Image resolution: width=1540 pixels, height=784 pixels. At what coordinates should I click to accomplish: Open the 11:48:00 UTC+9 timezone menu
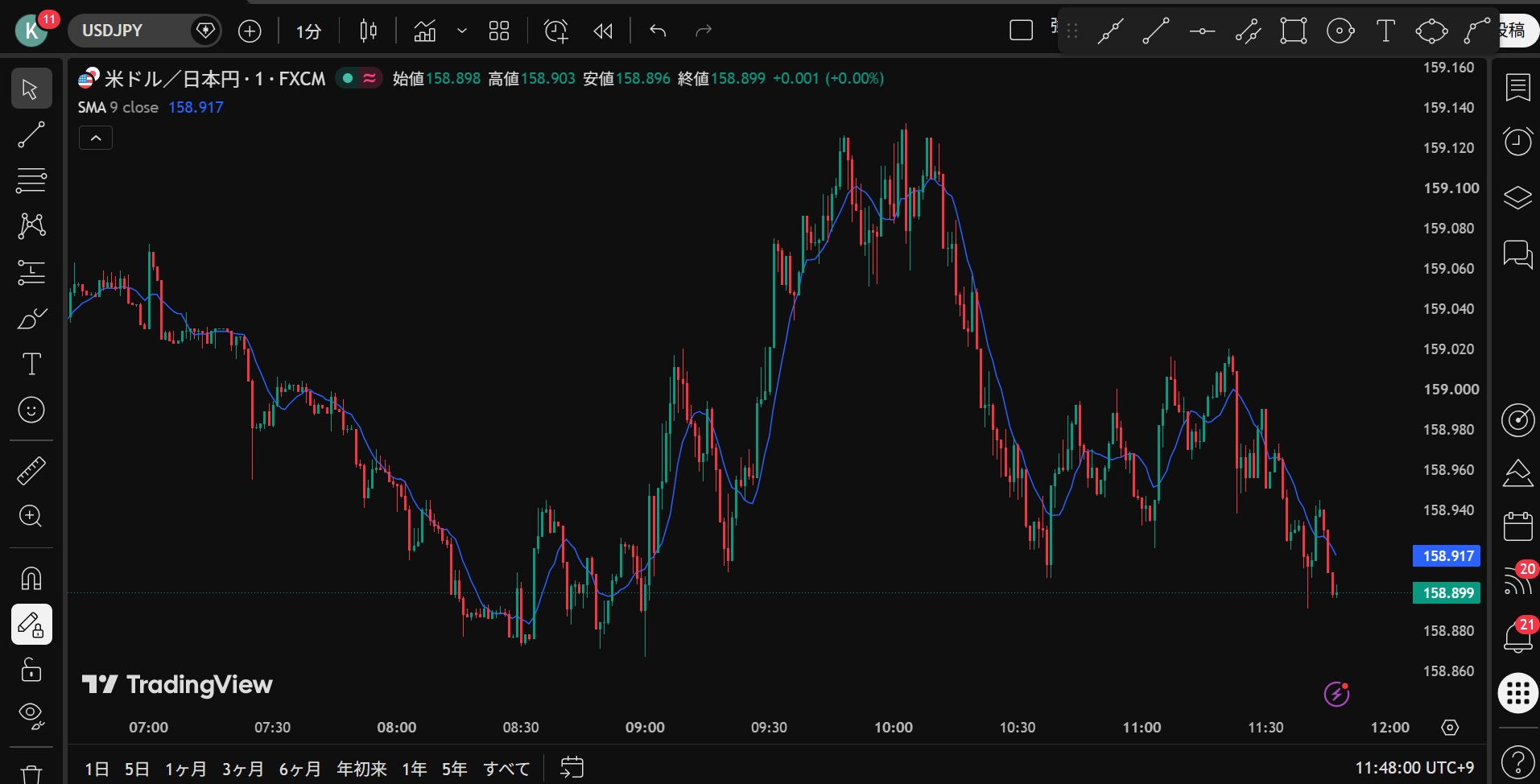coord(1414,768)
